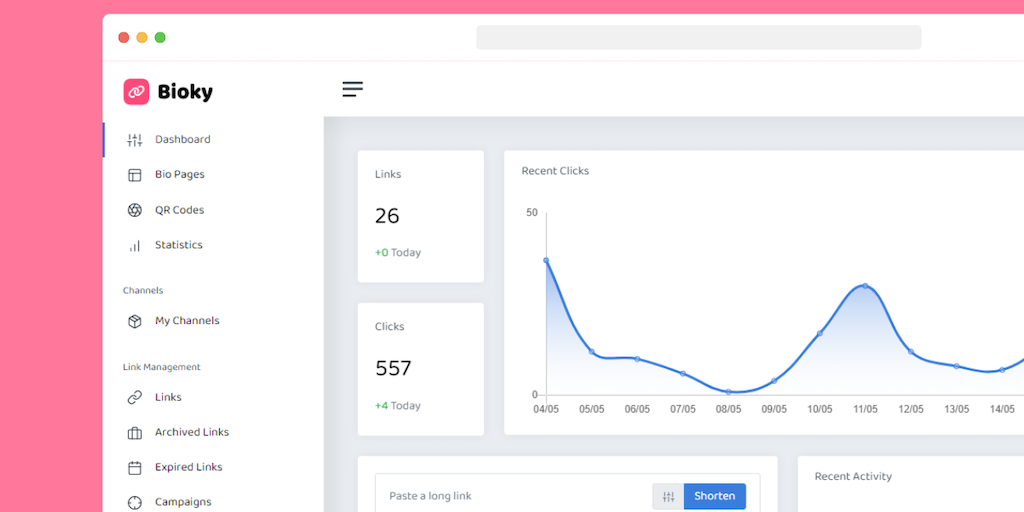Click the browser address bar

click(x=699, y=37)
